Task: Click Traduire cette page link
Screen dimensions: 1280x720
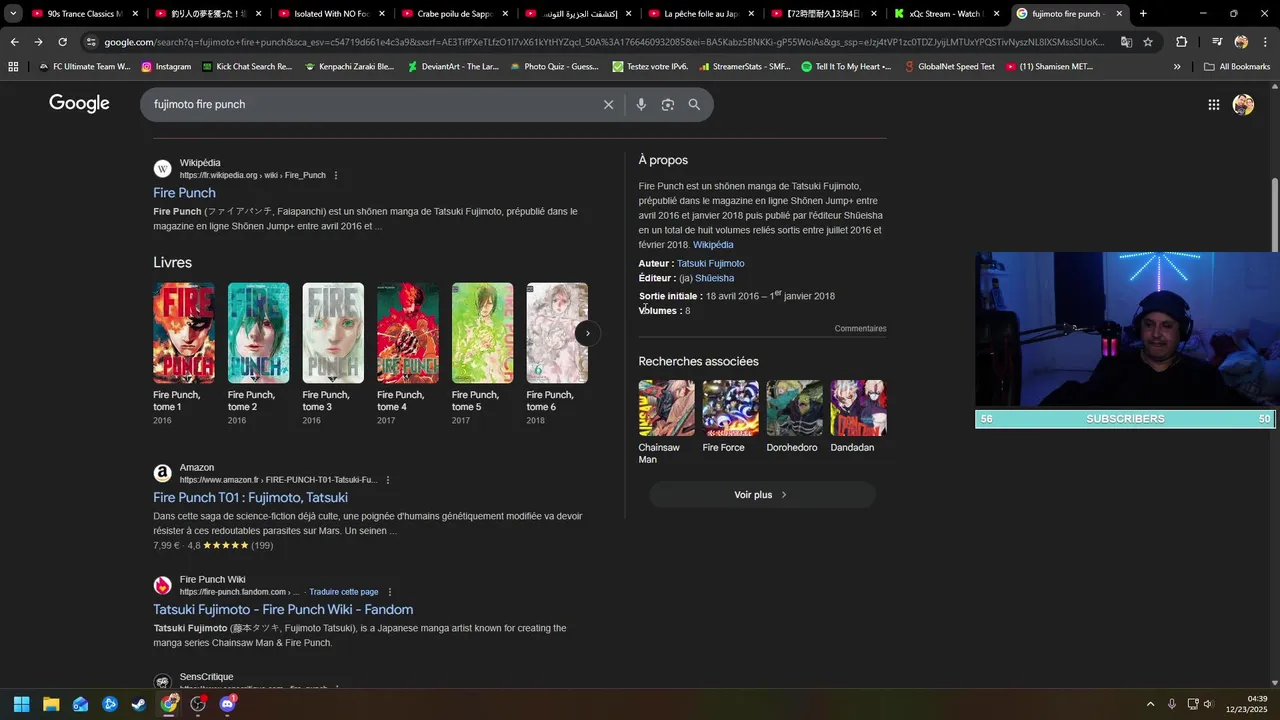Action: [x=344, y=592]
